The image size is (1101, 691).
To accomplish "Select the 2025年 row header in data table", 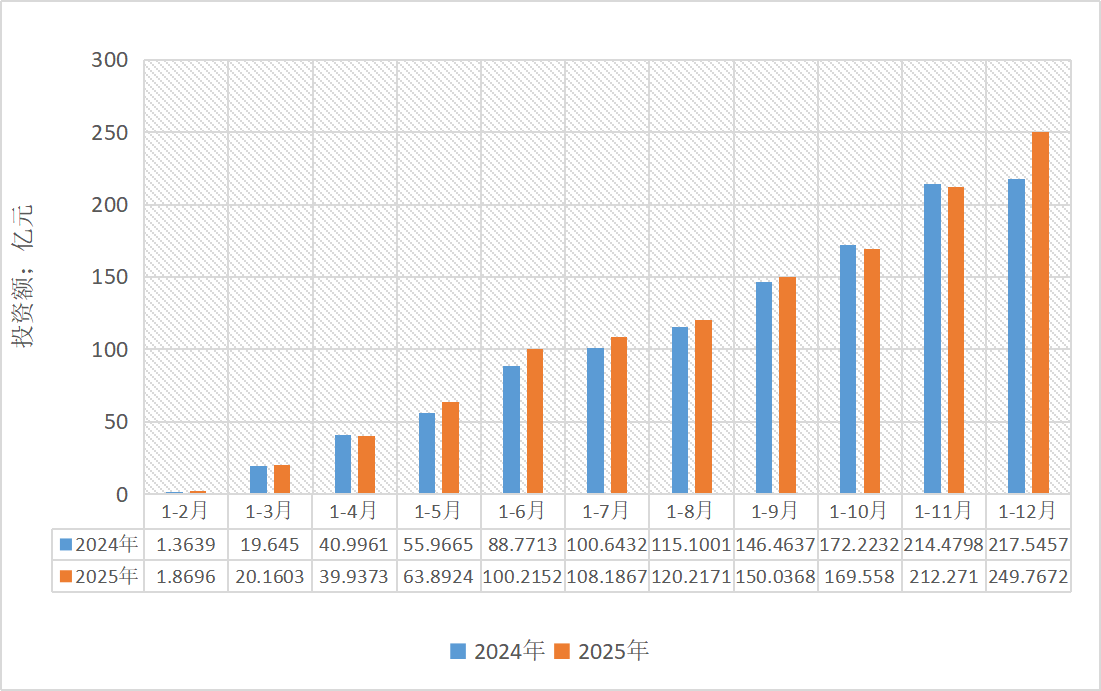I will [x=98, y=576].
